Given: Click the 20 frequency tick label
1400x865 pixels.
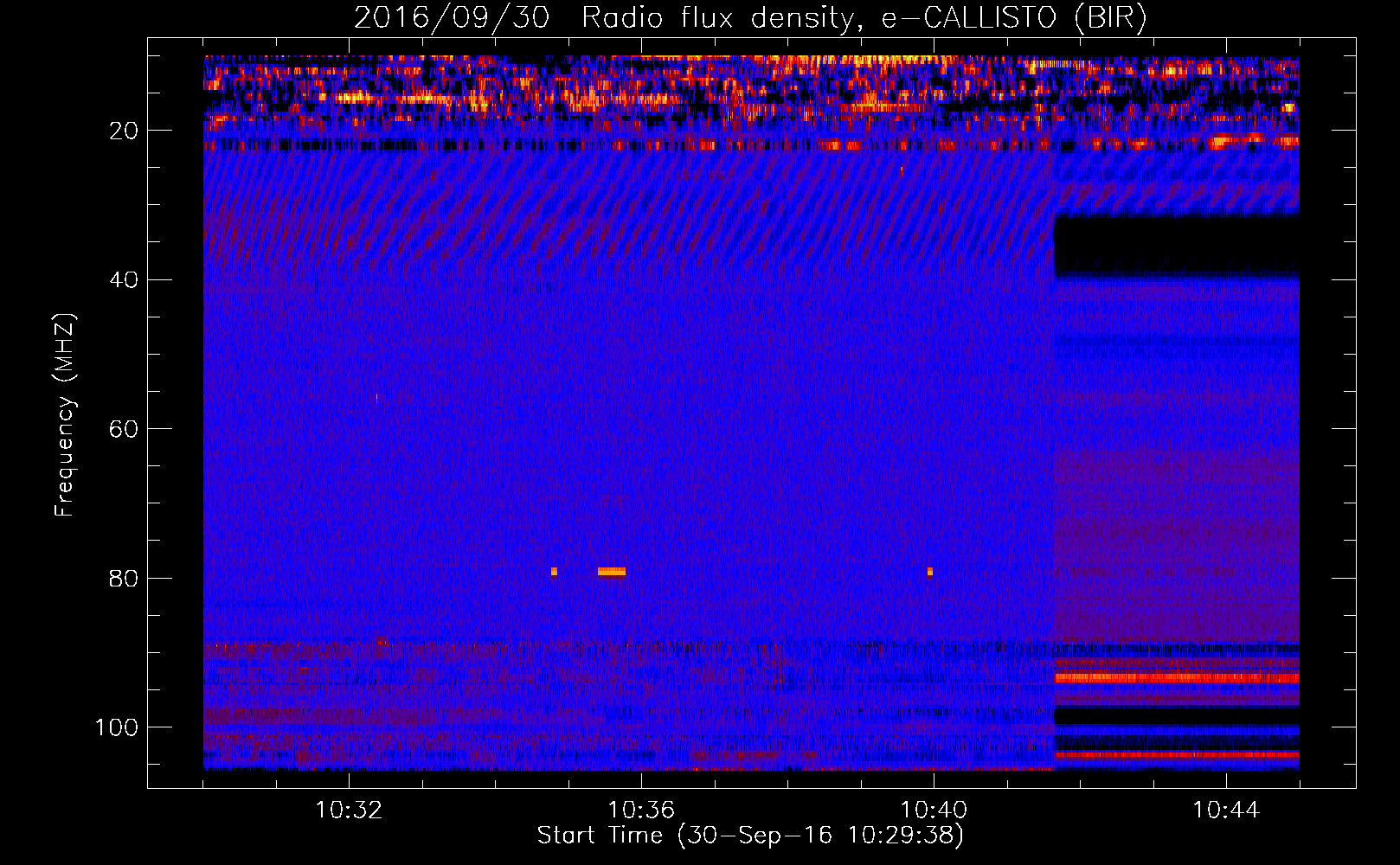Looking at the screenshot, I should [125, 131].
